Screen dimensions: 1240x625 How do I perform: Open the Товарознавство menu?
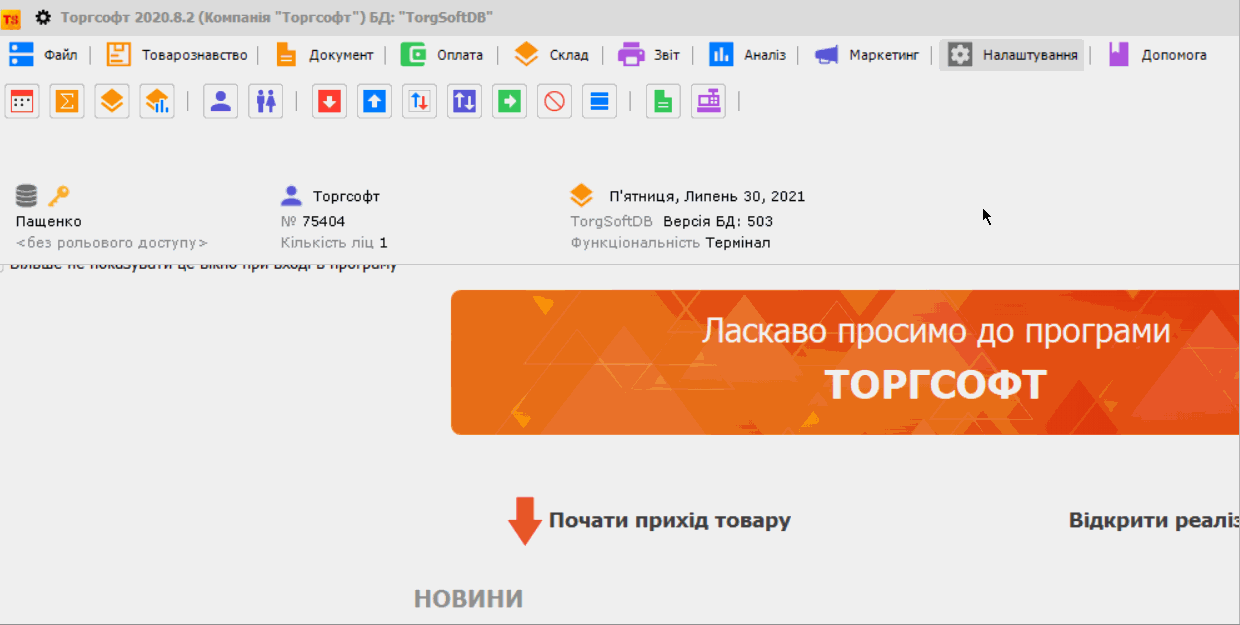click(x=178, y=55)
